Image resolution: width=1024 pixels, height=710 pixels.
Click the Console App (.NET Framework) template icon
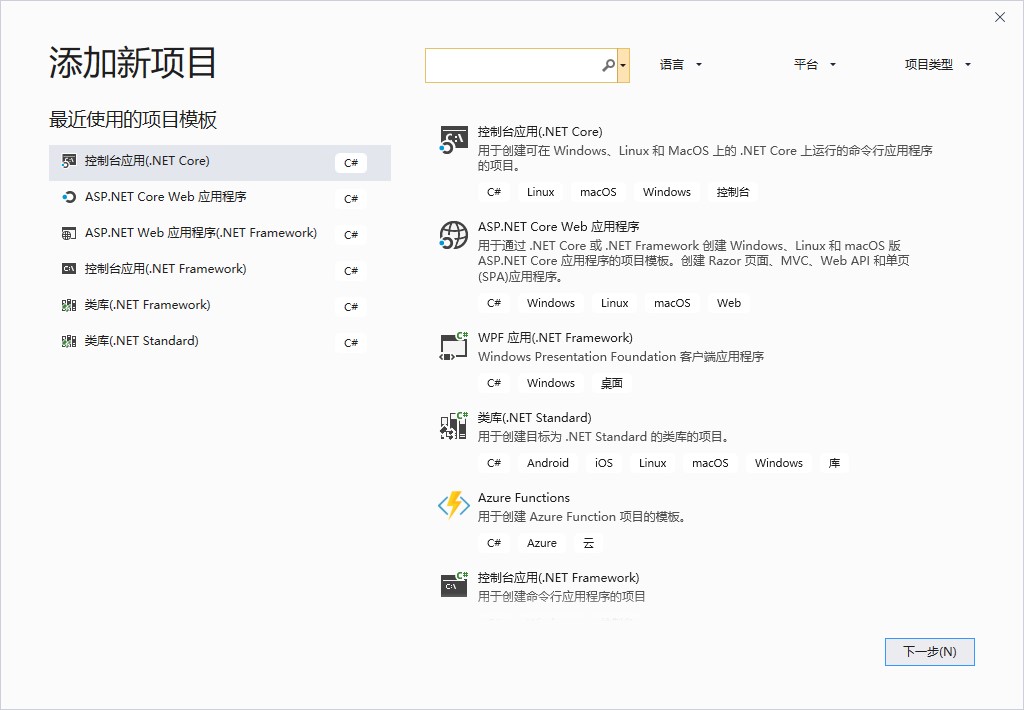[x=454, y=585]
